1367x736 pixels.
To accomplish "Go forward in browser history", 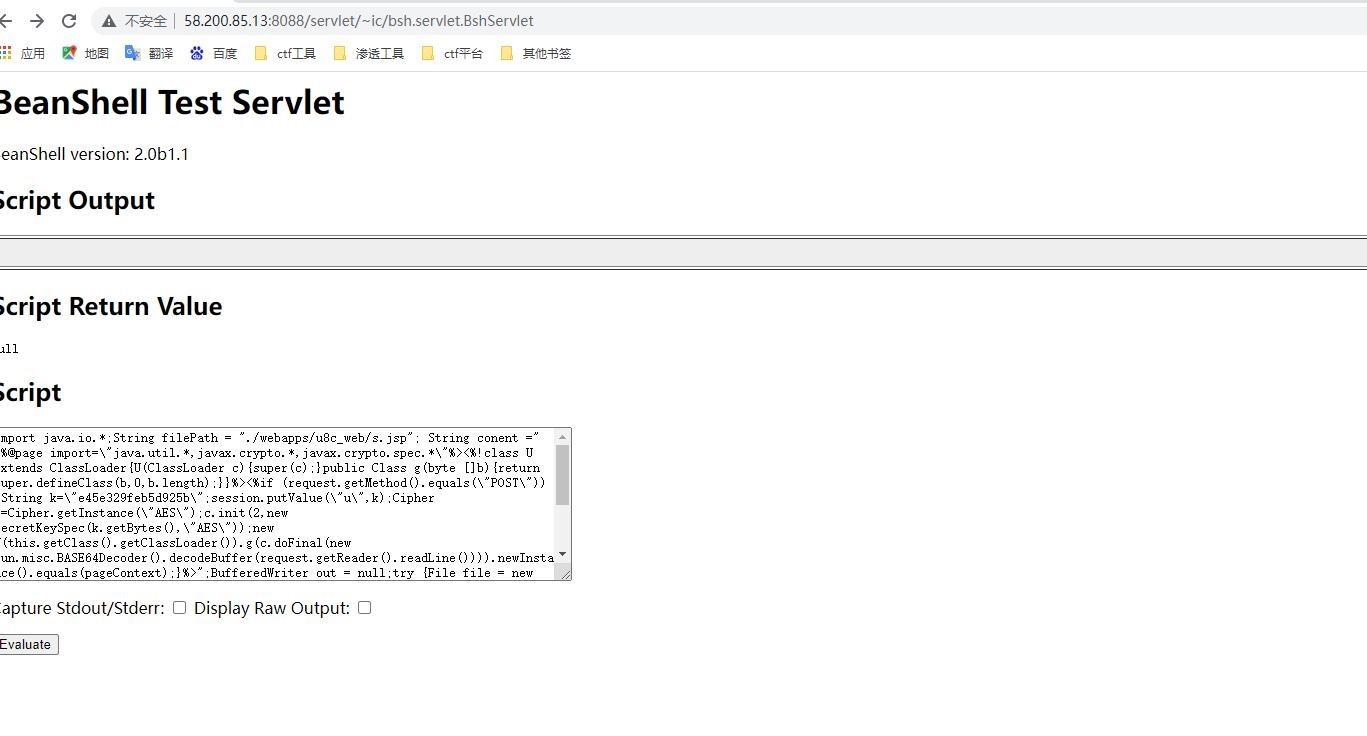I will pyautogui.click(x=37, y=21).
